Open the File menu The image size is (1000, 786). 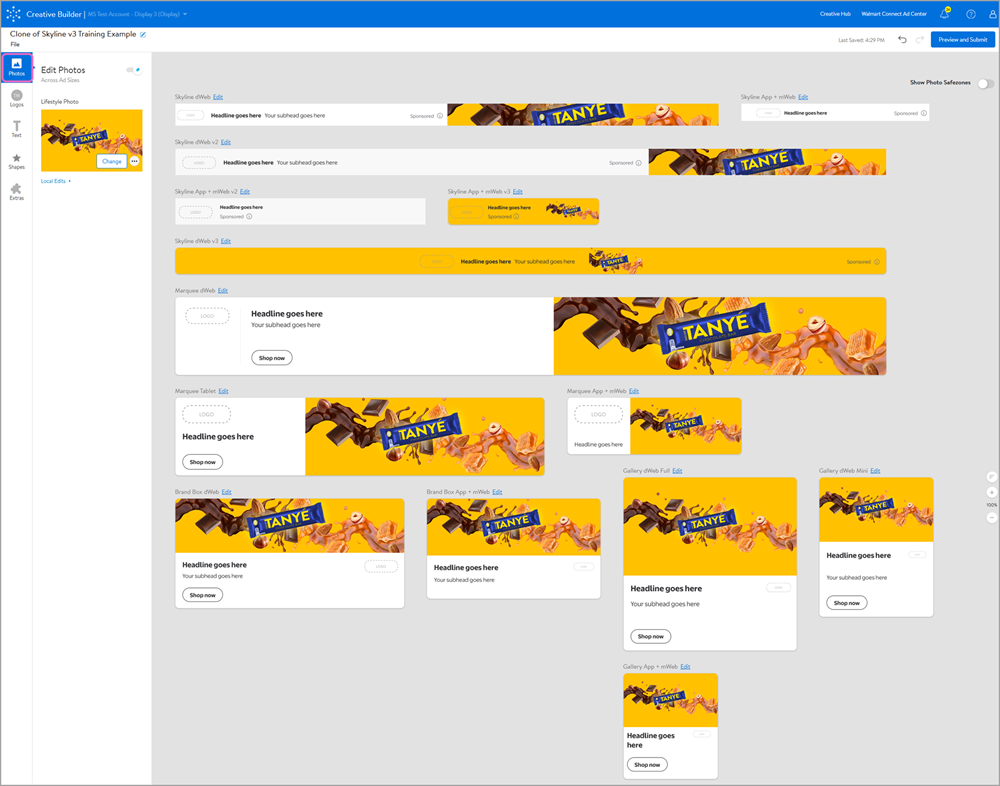click(x=15, y=45)
